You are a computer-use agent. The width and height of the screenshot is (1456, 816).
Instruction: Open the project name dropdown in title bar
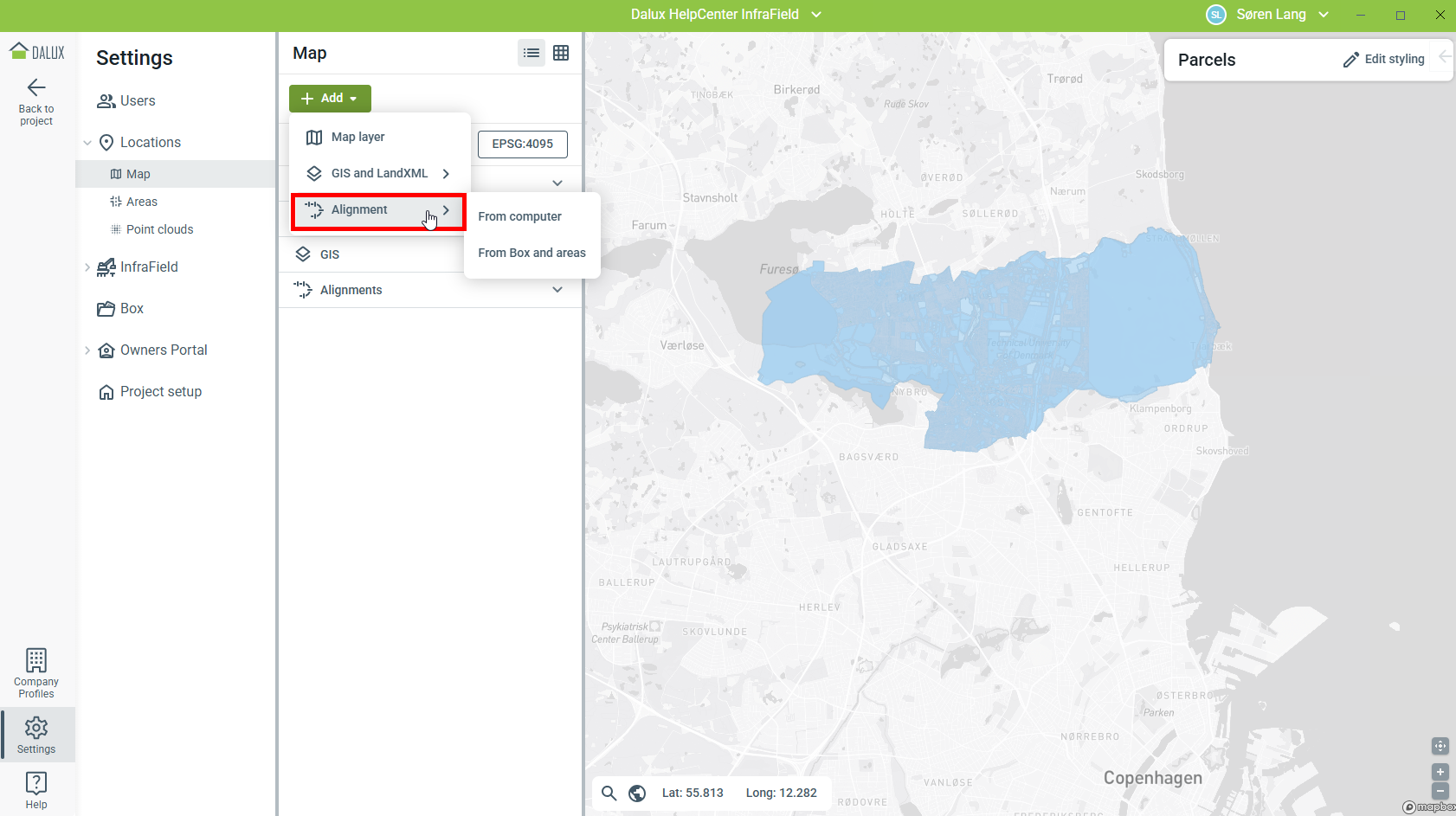[x=816, y=15]
